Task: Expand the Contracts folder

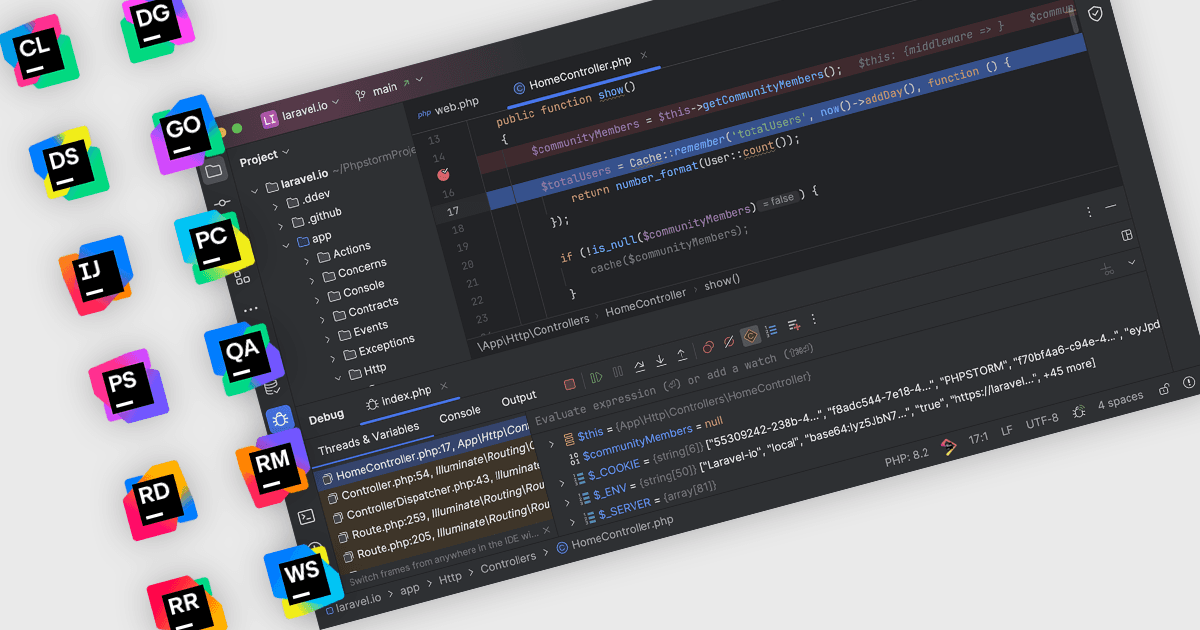Action: click(323, 319)
